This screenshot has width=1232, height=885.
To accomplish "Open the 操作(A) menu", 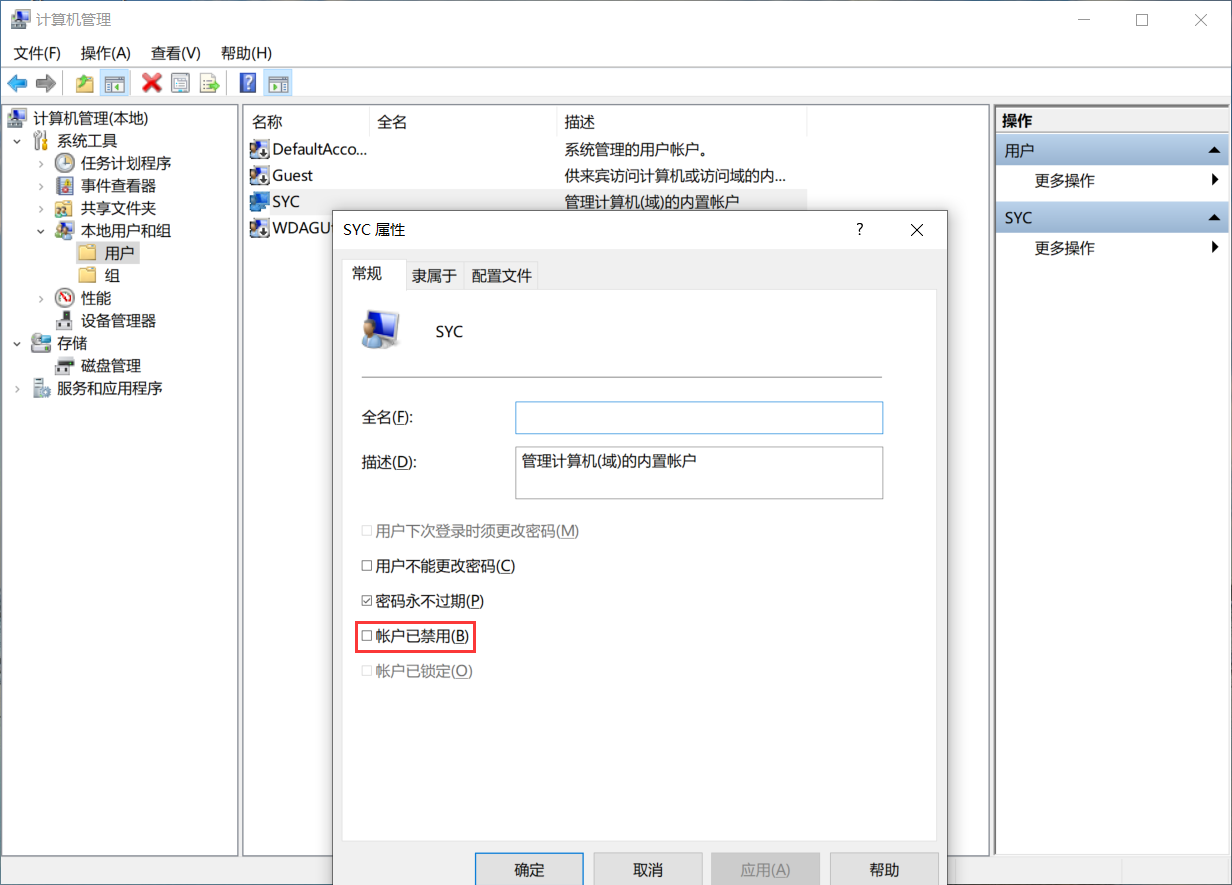I will pos(106,53).
